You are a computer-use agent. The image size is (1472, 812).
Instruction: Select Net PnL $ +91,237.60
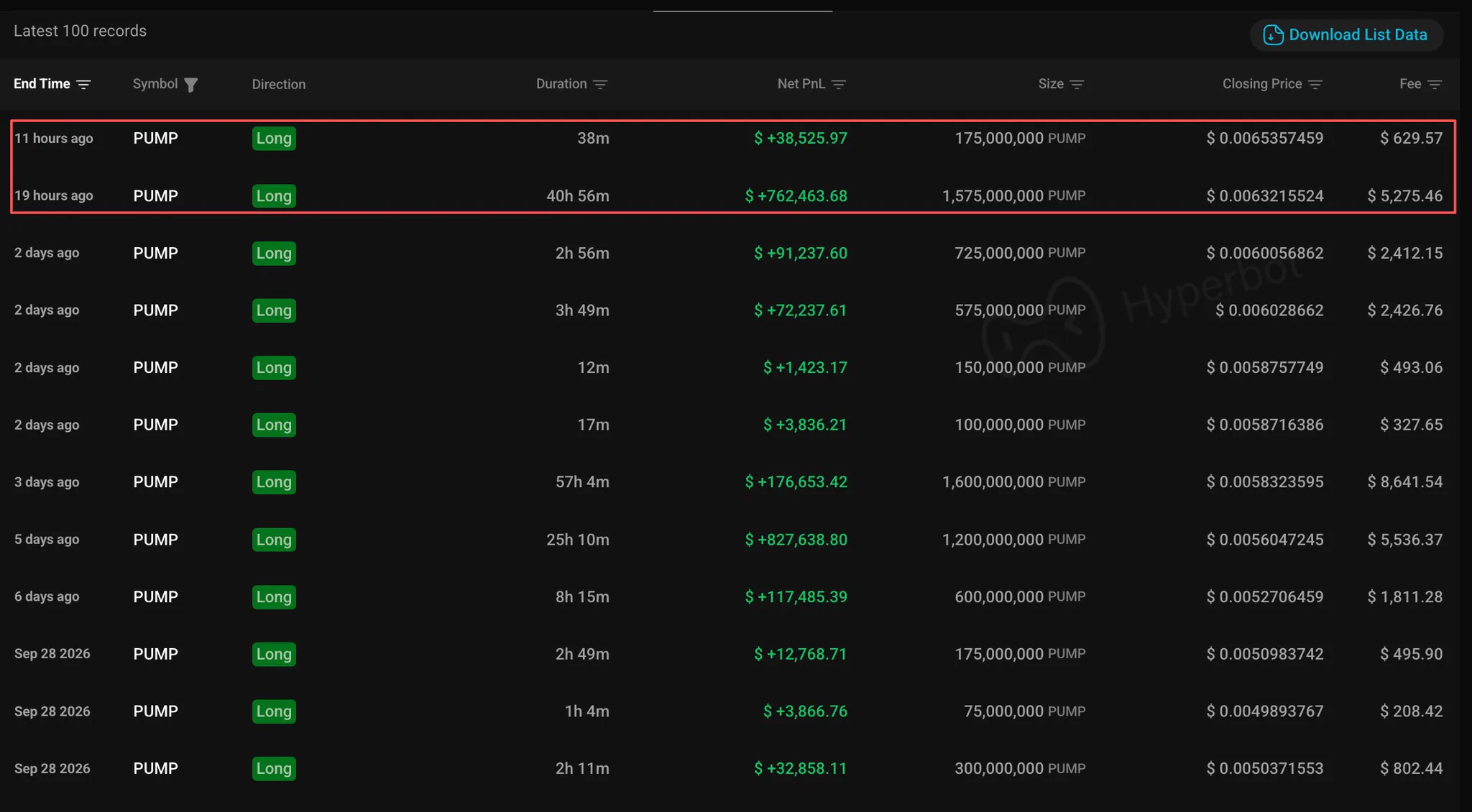click(x=801, y=253)
